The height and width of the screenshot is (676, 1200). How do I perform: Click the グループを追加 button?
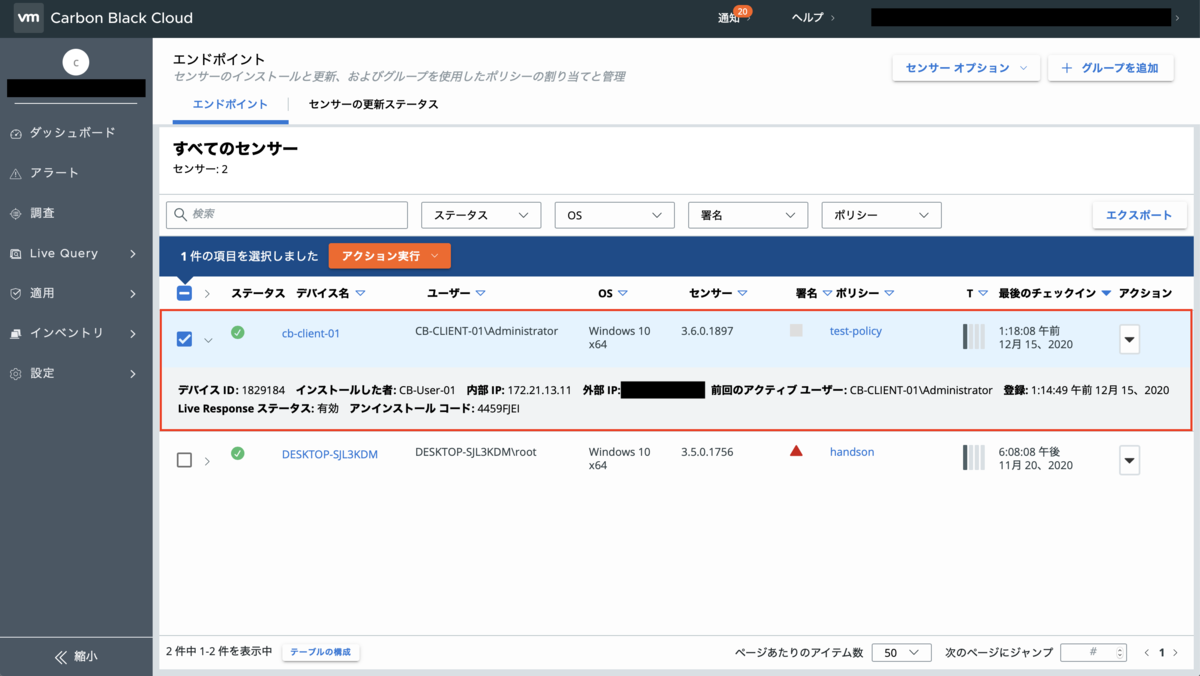coord(1110,68)
